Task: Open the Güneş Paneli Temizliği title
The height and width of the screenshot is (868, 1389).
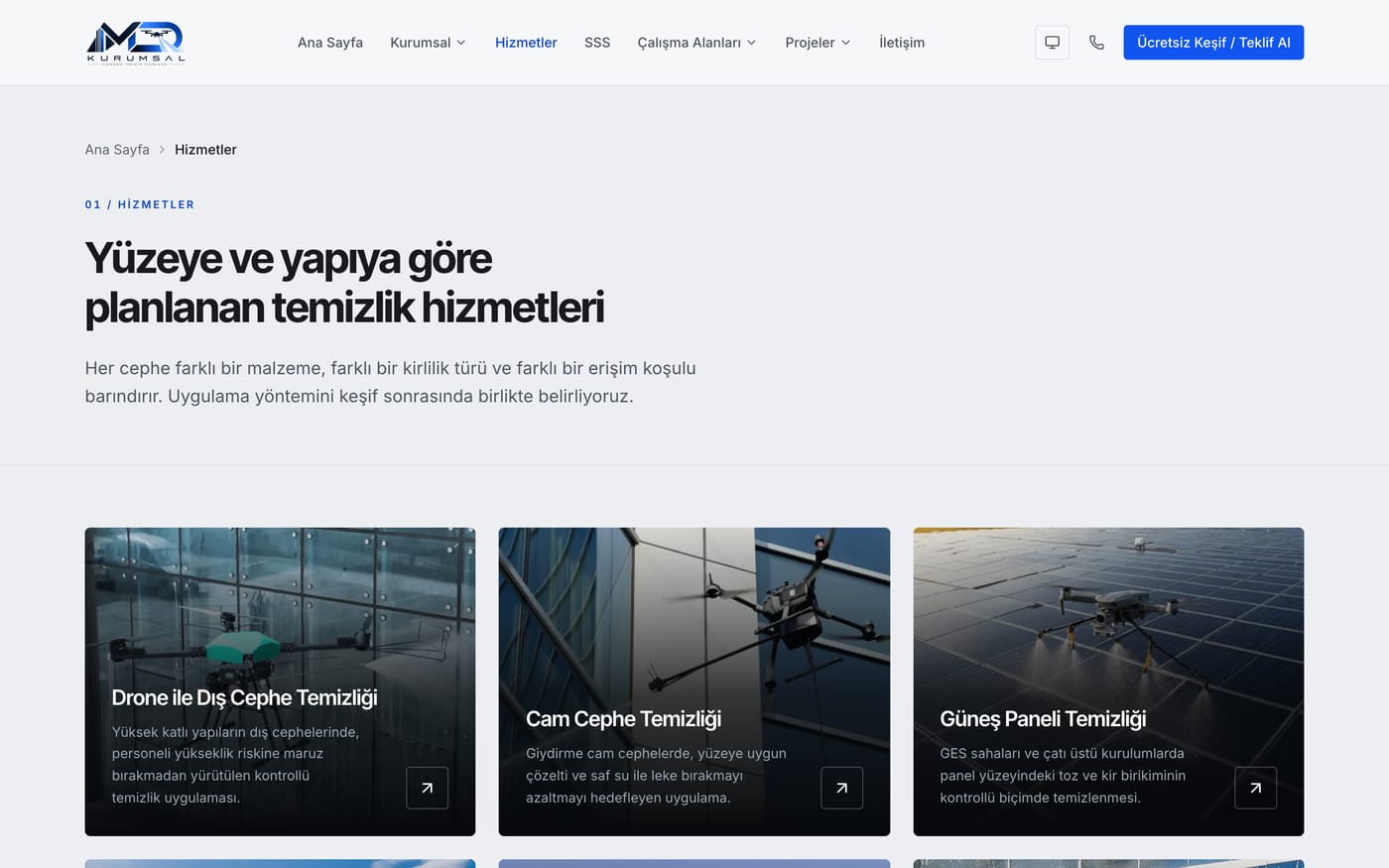Action: pyautogui.click(x=1043, y=719)
